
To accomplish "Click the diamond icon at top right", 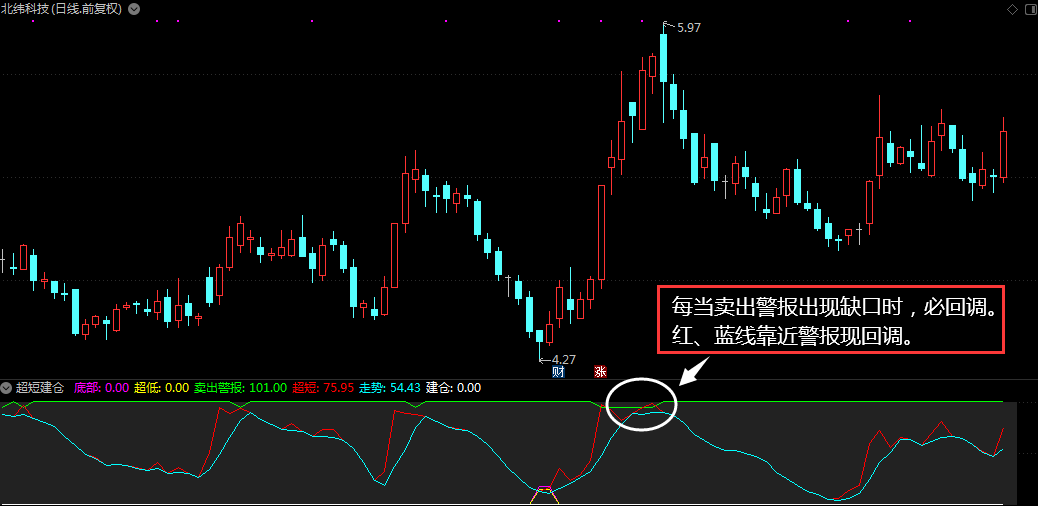I will [x=1012, y=9].
